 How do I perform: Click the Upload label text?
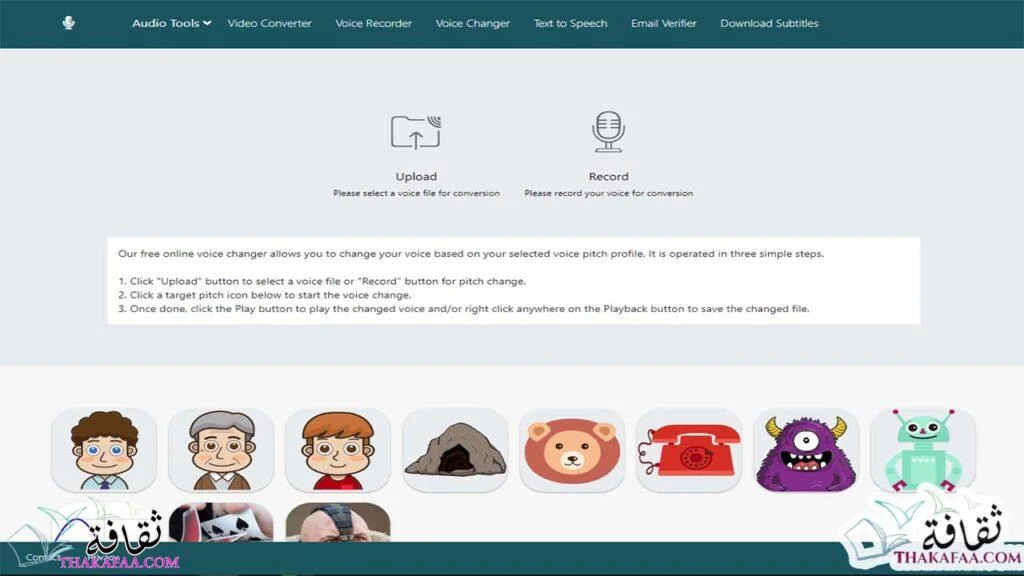coord(416,176)
